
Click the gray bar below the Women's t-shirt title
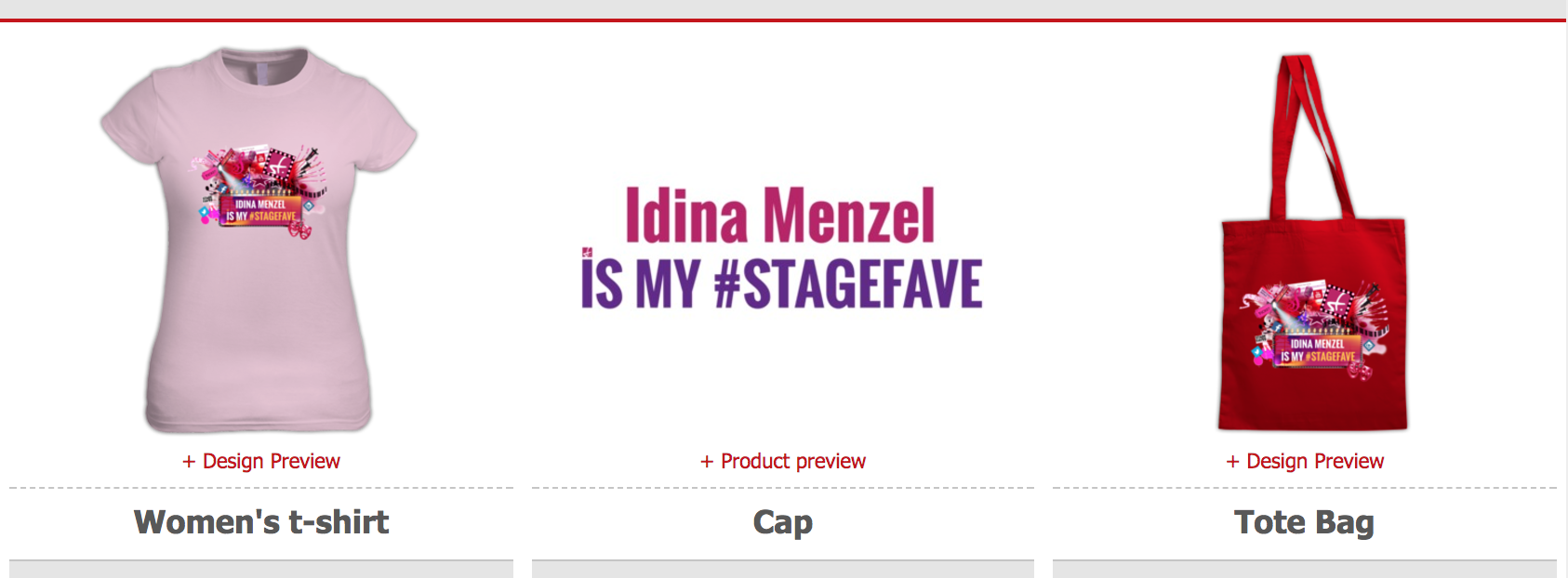pos(261,569)
